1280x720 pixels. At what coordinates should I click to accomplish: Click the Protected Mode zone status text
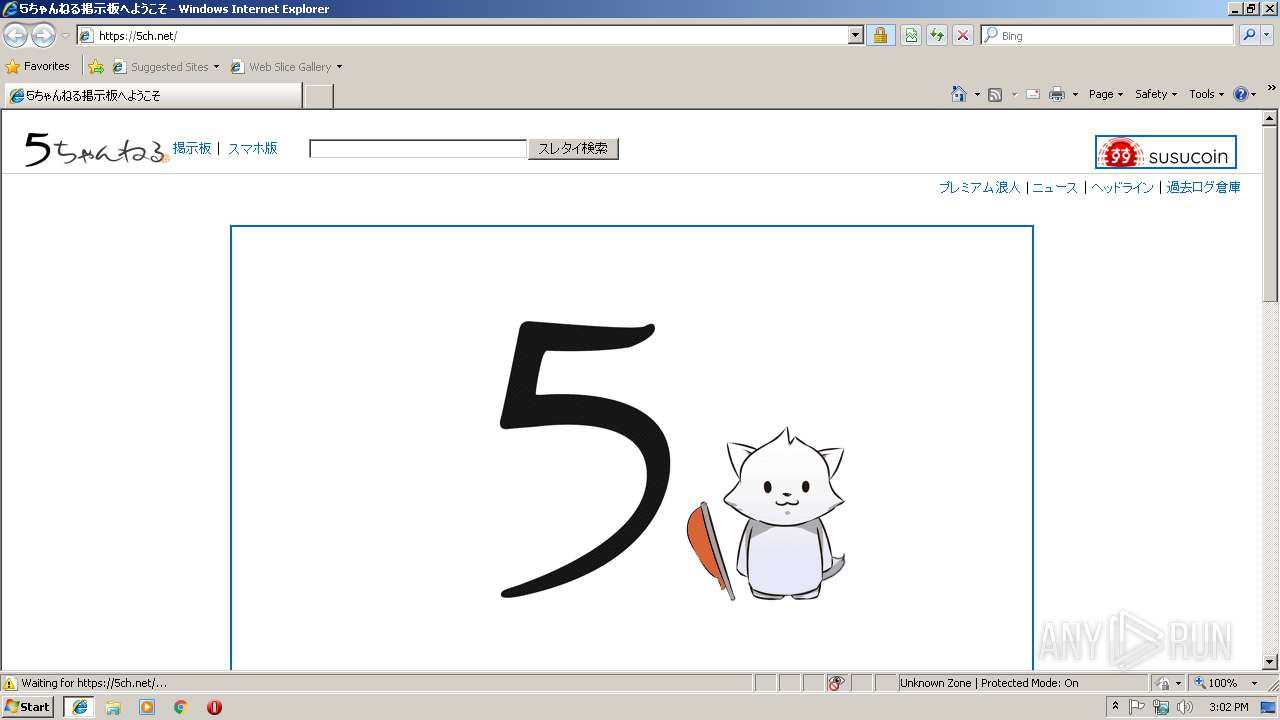point(989,683)
